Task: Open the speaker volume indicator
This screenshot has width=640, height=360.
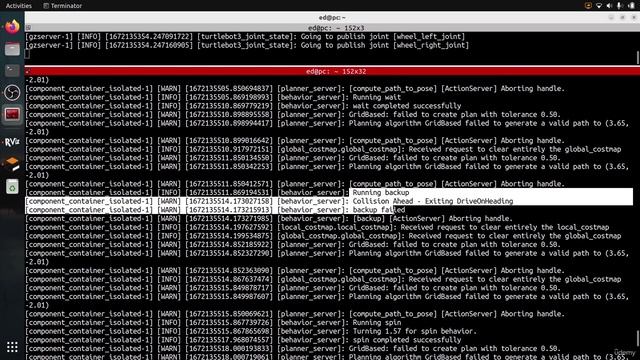Action: pyautogui.click(x=609, y=5)
